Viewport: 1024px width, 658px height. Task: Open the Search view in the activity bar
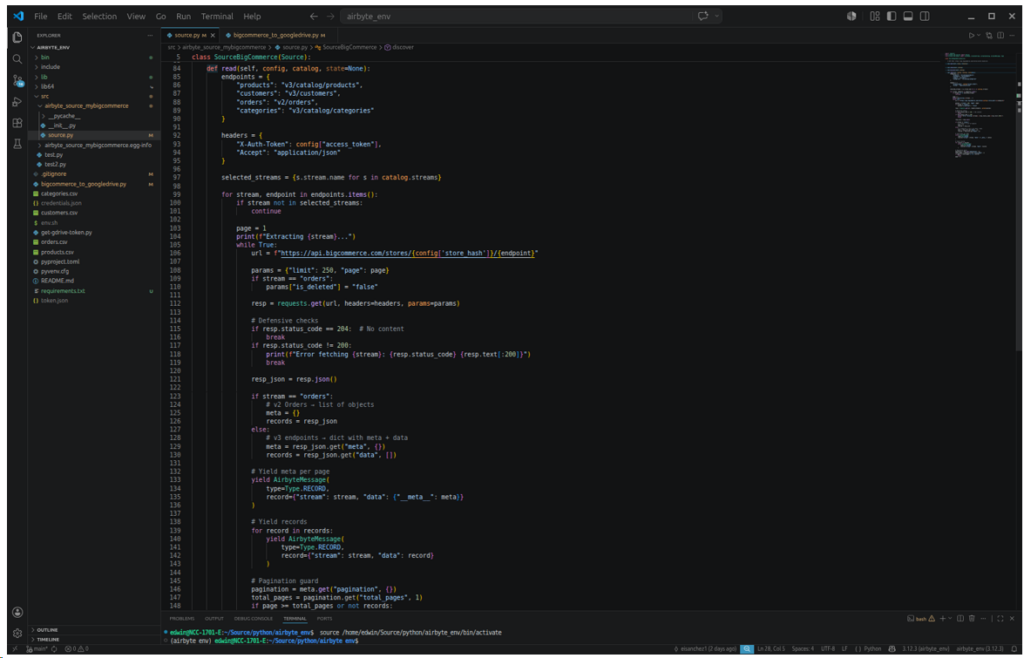[x=18, y=59]
